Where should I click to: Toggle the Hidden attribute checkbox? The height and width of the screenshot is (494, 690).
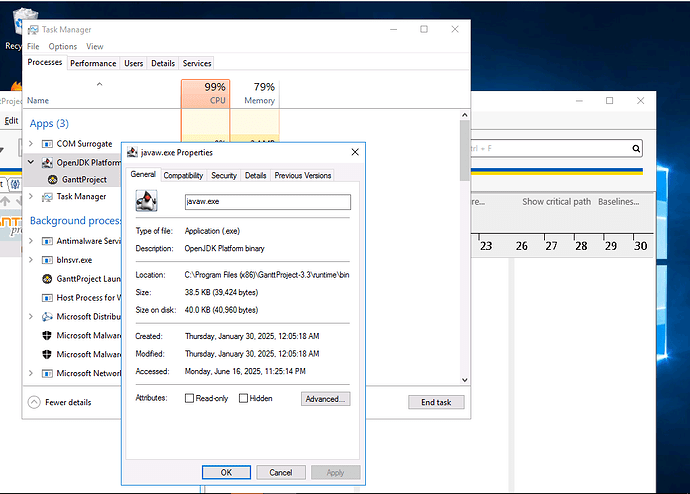coord(243,398)
